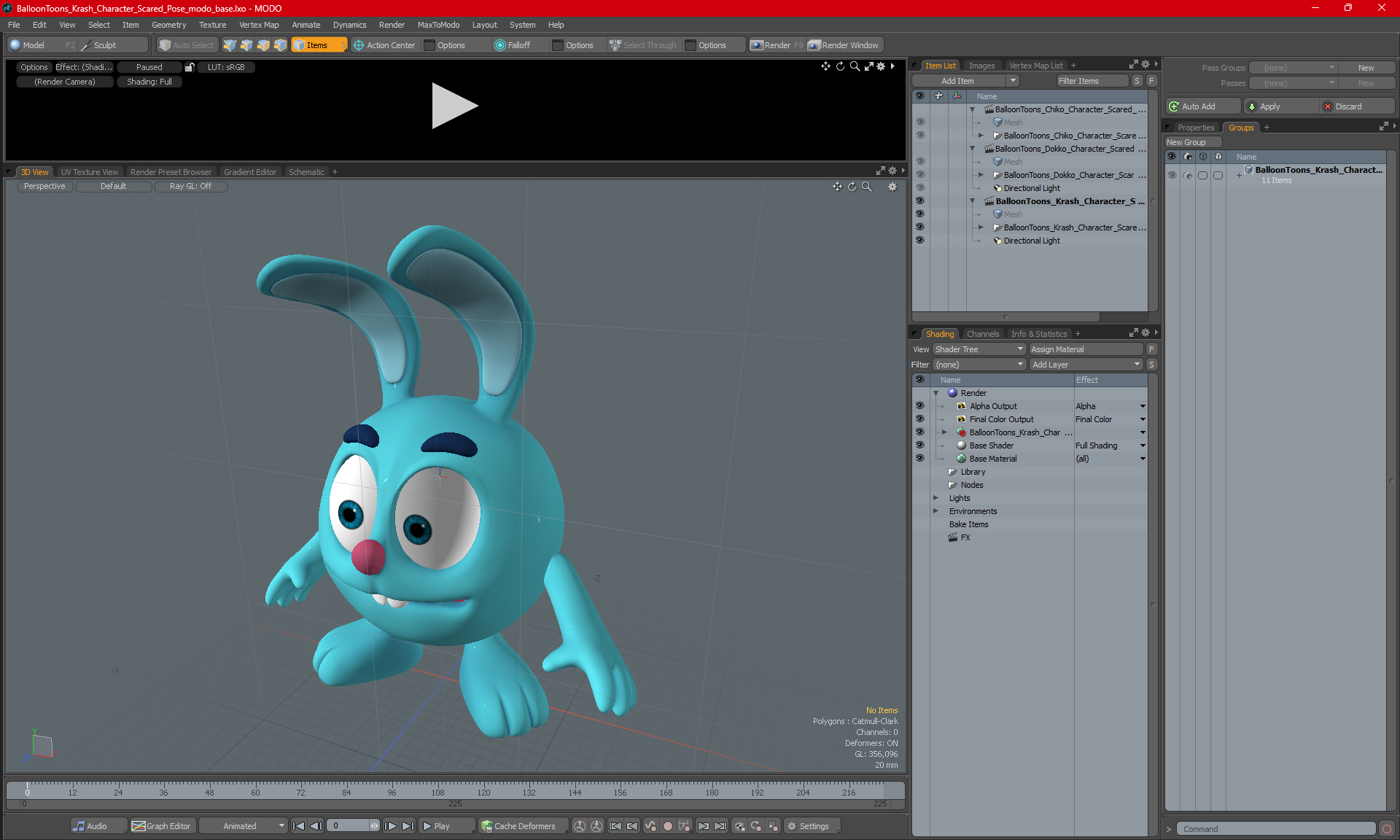Collapse Render node in Shader Tree

(936, 393)
